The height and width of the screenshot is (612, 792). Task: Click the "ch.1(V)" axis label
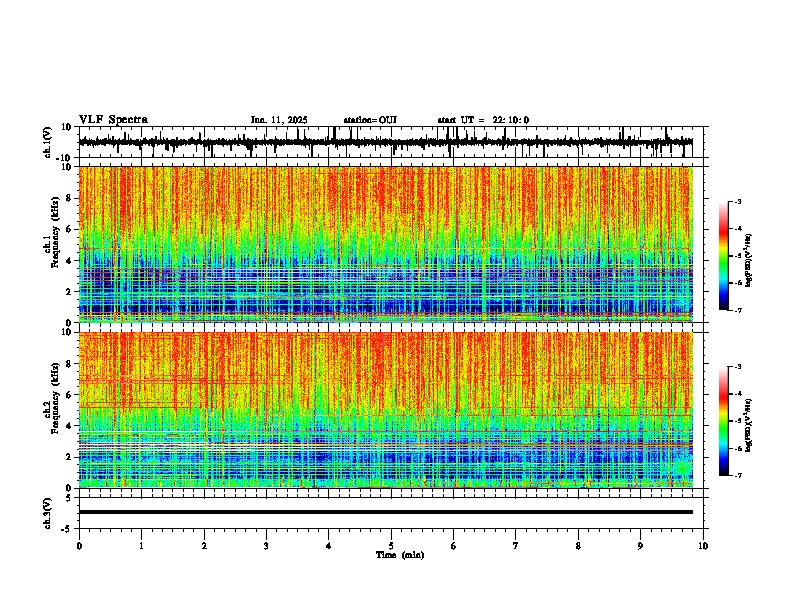48,142
